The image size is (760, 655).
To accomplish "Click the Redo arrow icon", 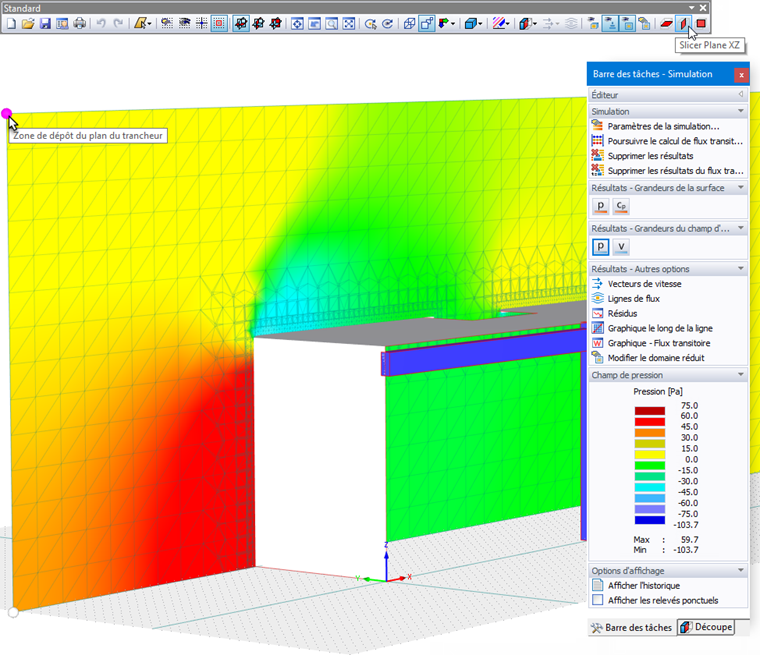I will pyautogui.click(x=118, y=24).
